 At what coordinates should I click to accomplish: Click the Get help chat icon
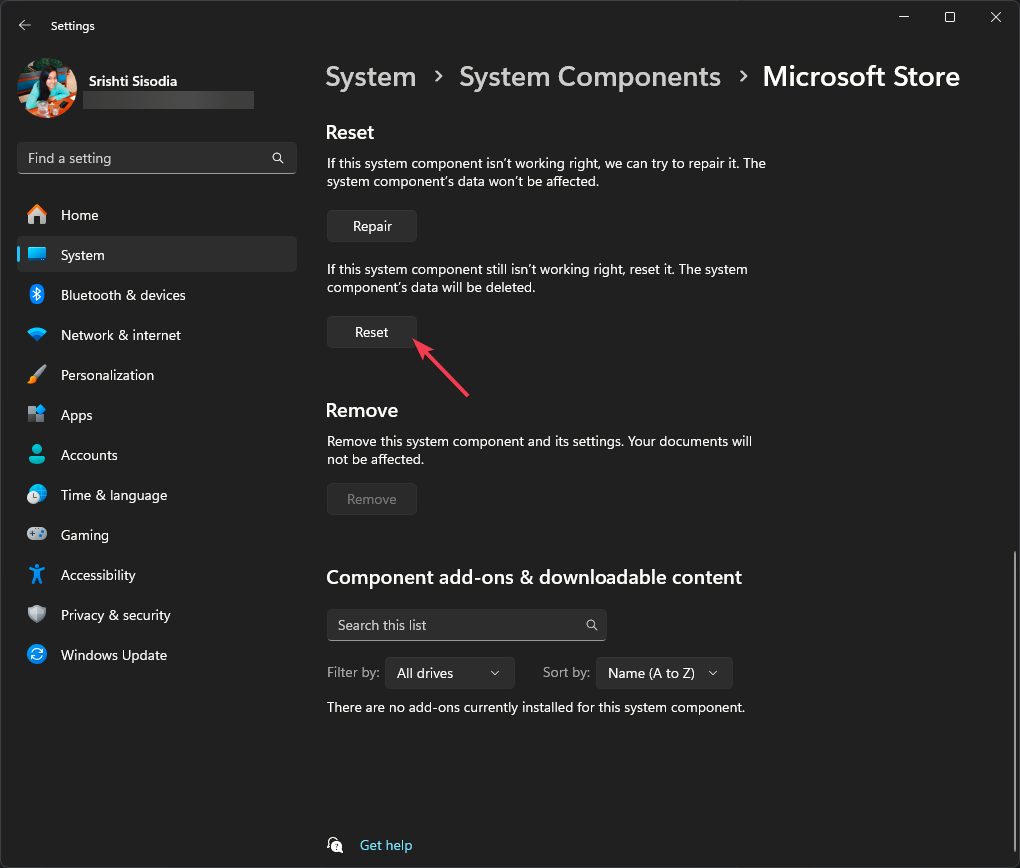tap(335, 845)
